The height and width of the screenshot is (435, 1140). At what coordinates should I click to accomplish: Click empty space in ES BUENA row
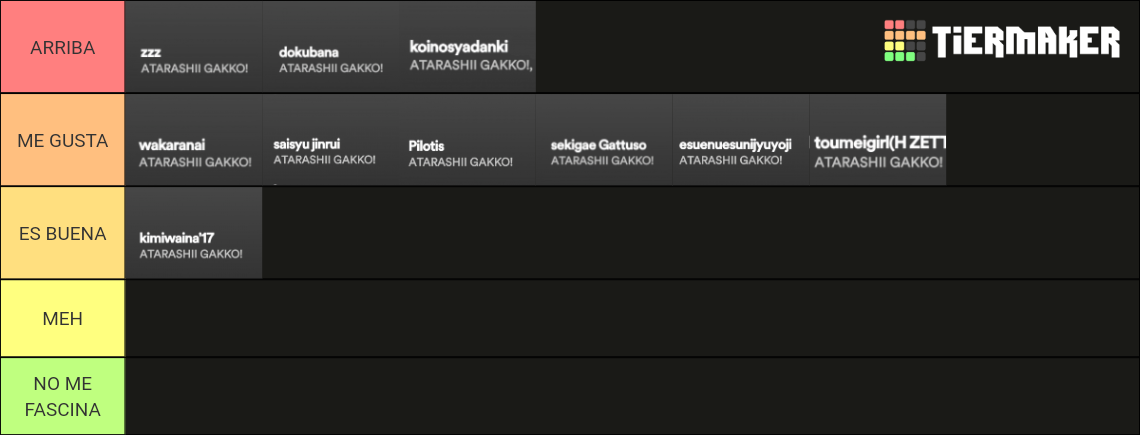(701, 233)
